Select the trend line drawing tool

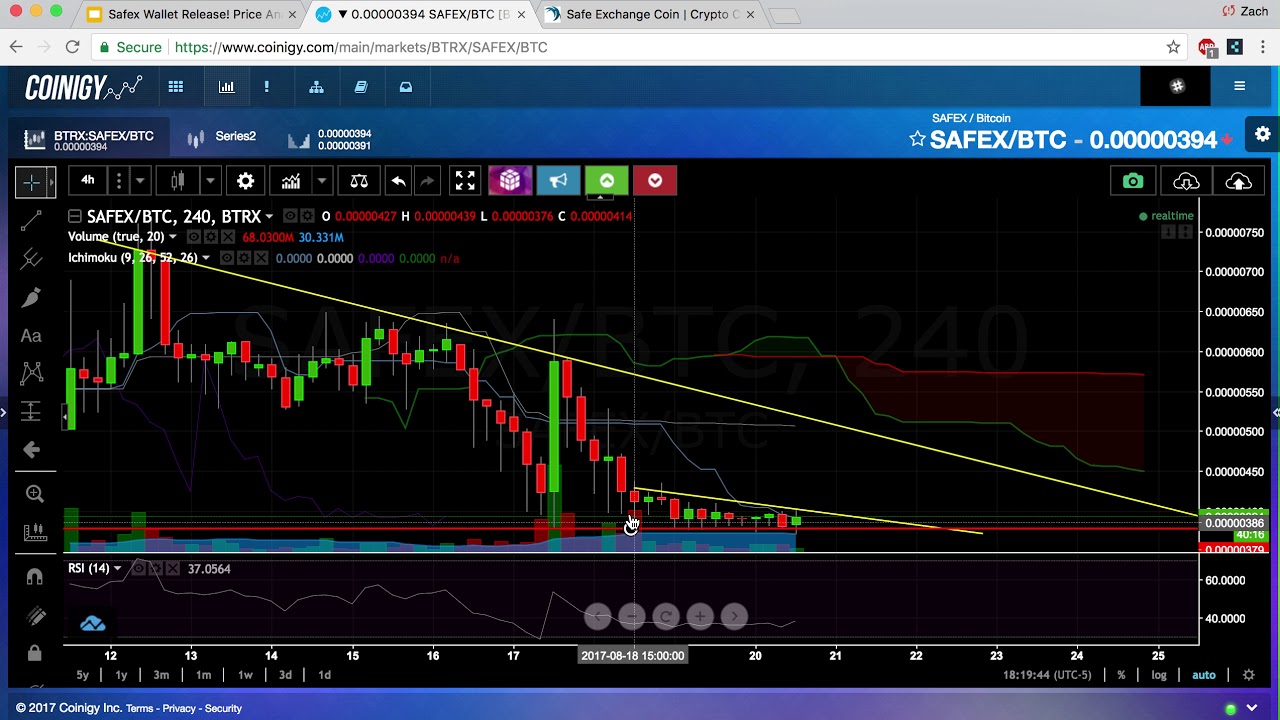tap(31, 220)
